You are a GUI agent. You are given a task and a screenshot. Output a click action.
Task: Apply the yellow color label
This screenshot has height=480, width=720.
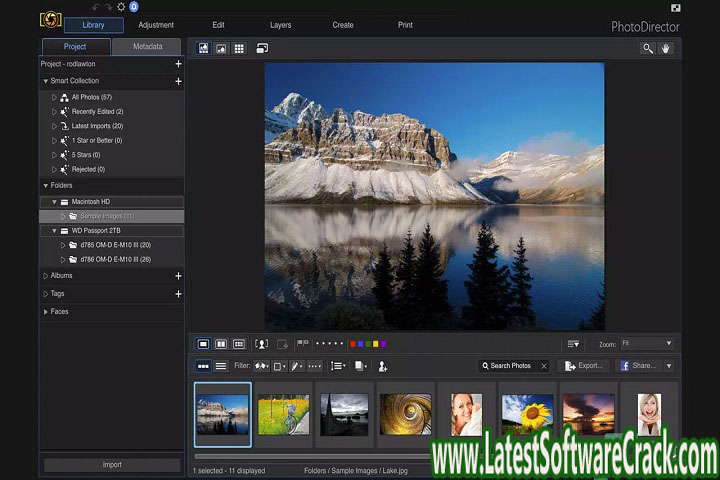tap(376, 344)
